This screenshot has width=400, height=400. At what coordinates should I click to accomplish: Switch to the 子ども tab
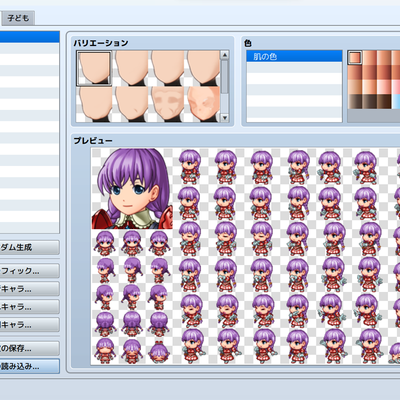pos(18,18)
